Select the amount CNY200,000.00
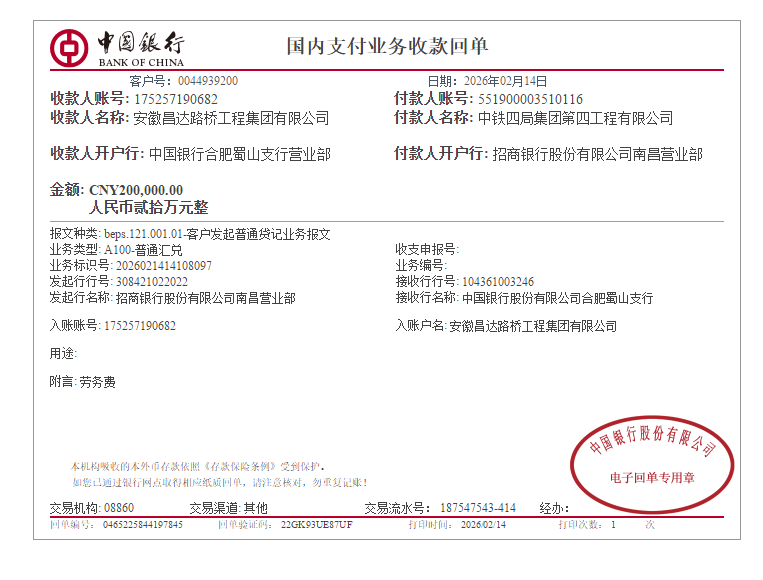This screenshot has height=580, width=763. [136, 190]
